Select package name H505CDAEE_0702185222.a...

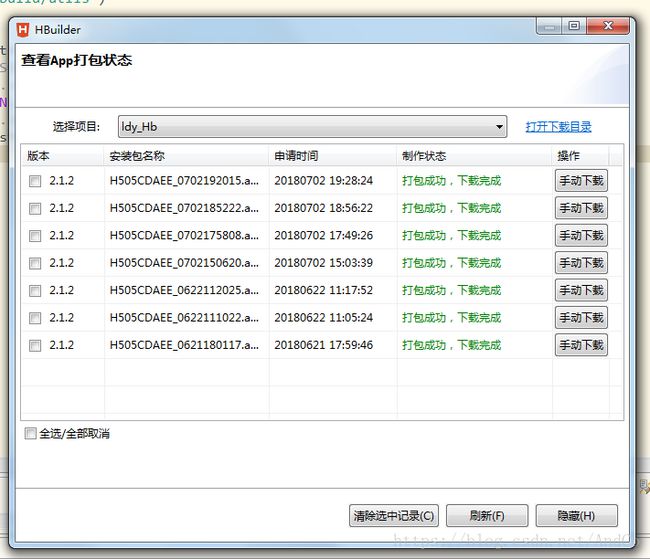(184, 208)
